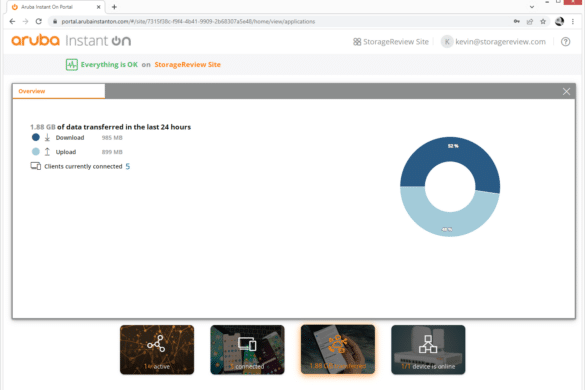
Task: Open the 1/1 device is online tile
Action: click(x=428, y=350)
